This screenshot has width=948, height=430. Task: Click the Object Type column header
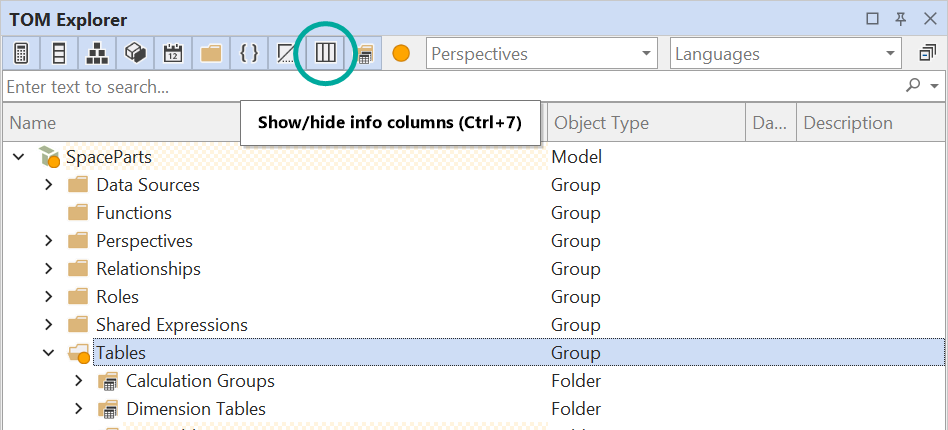(647, 123)
